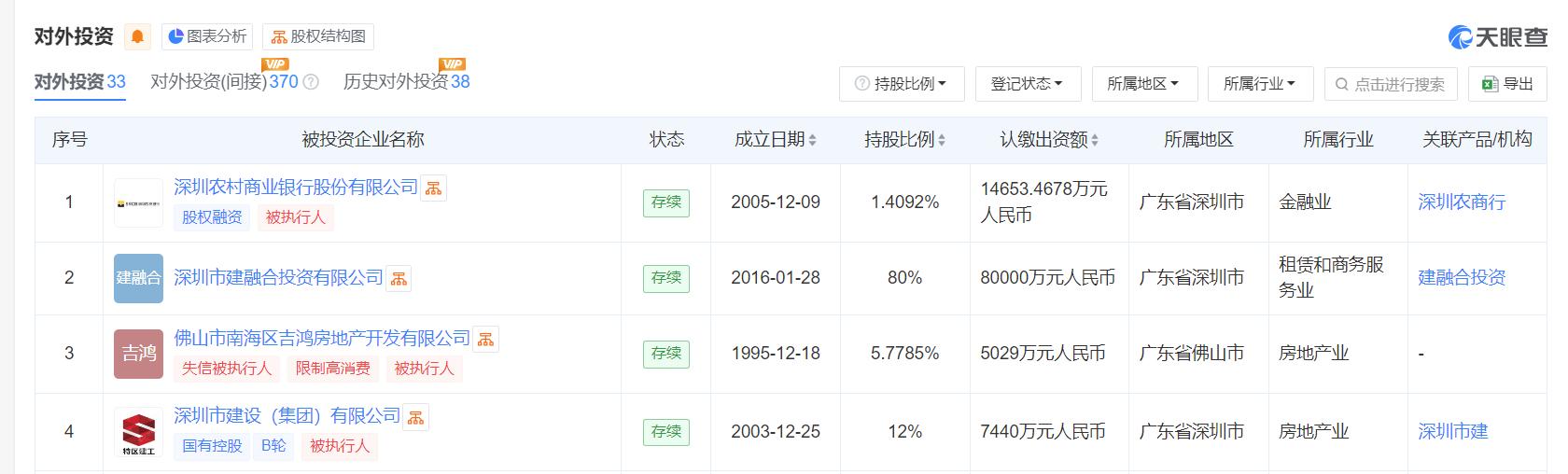Click the 1.4092% shareholding cell
Image resolution: width=1568 pixels, height=474 pixels.
pos(904,202)
